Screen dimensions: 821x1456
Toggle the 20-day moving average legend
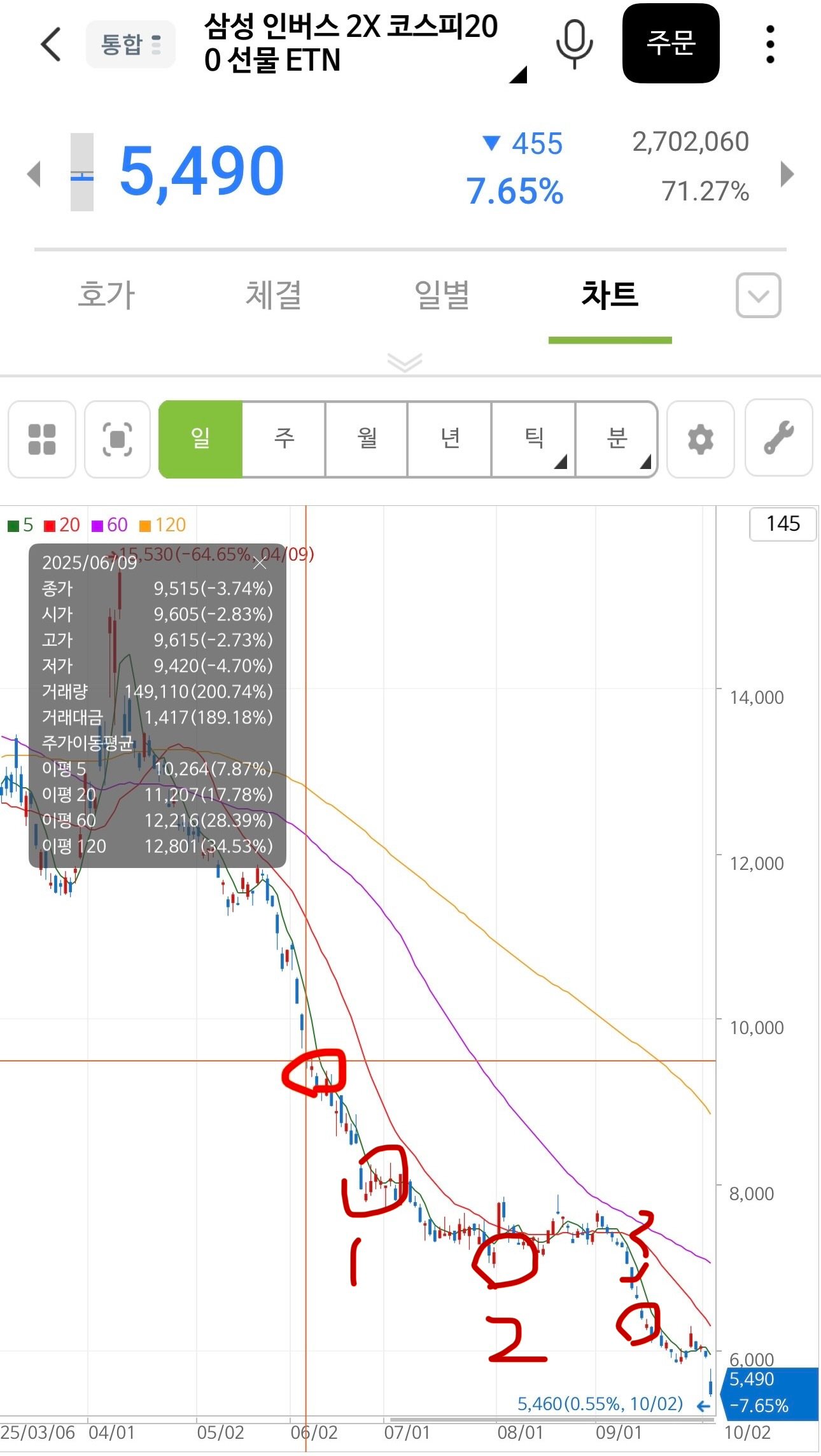coord(62,525)
